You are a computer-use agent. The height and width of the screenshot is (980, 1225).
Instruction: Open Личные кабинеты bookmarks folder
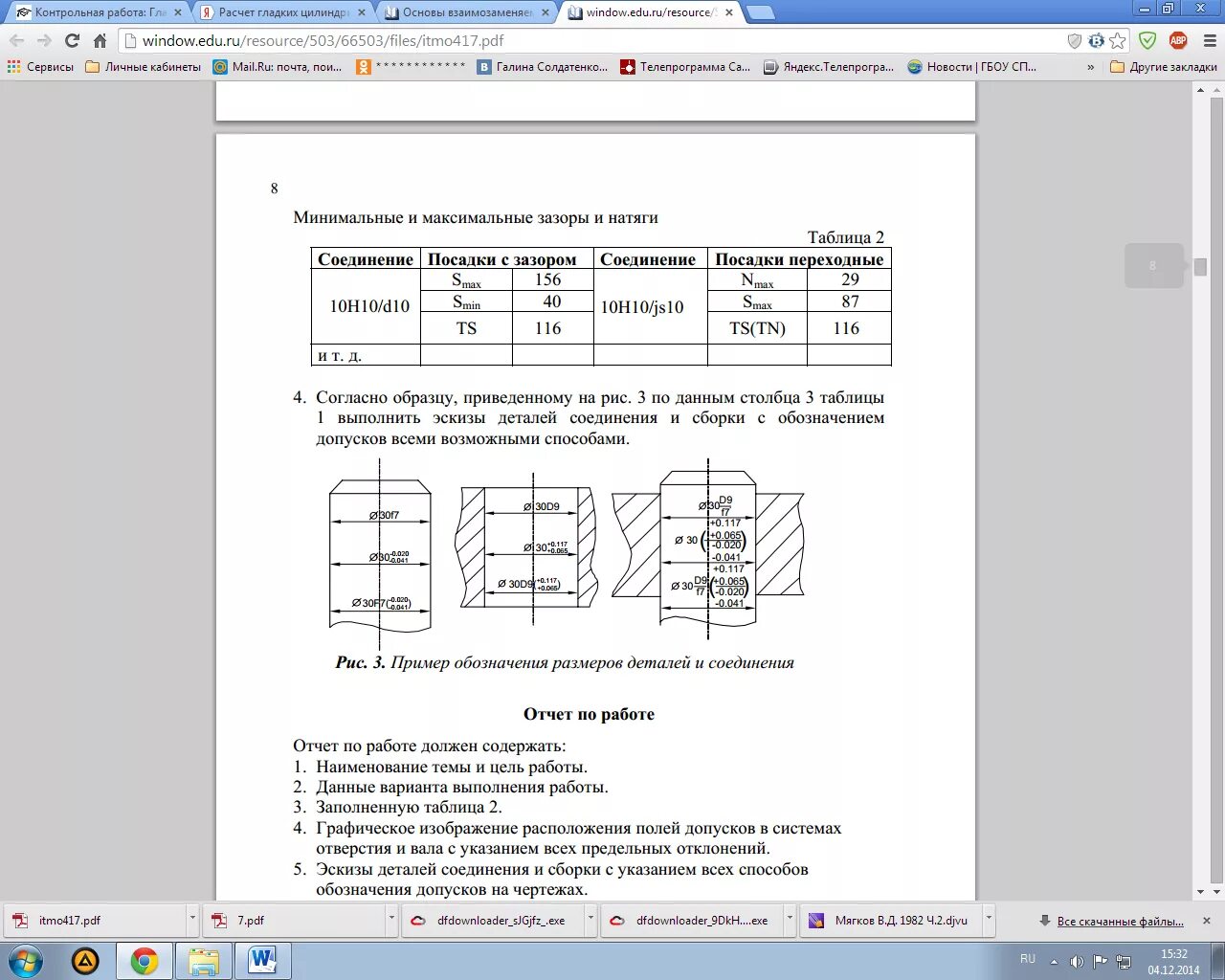tap(144, 67)
